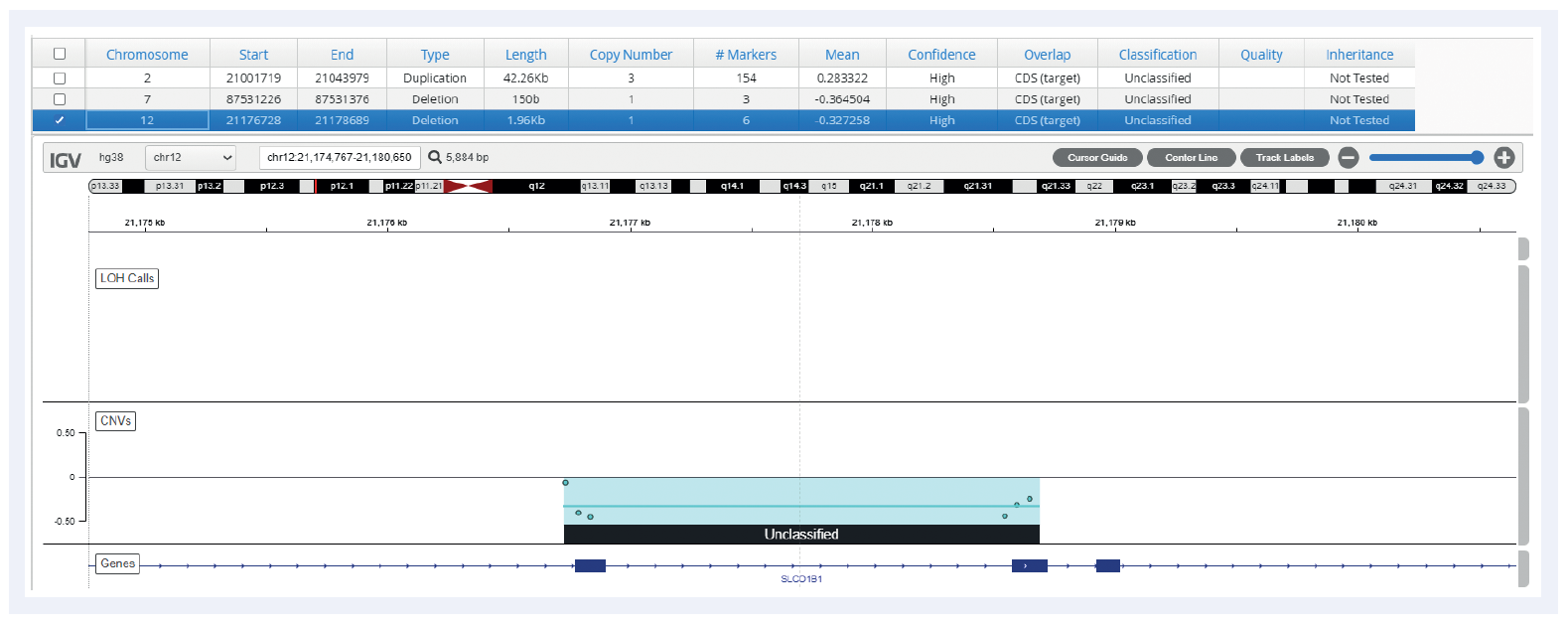Select mean value 0.283322

pos(842,78)
